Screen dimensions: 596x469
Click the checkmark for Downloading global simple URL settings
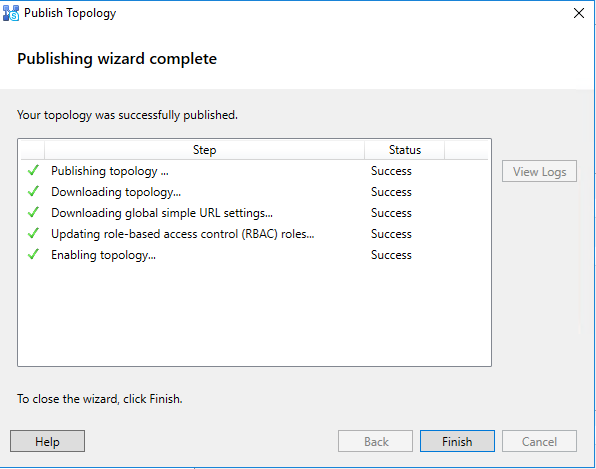[x=33, y=212]
